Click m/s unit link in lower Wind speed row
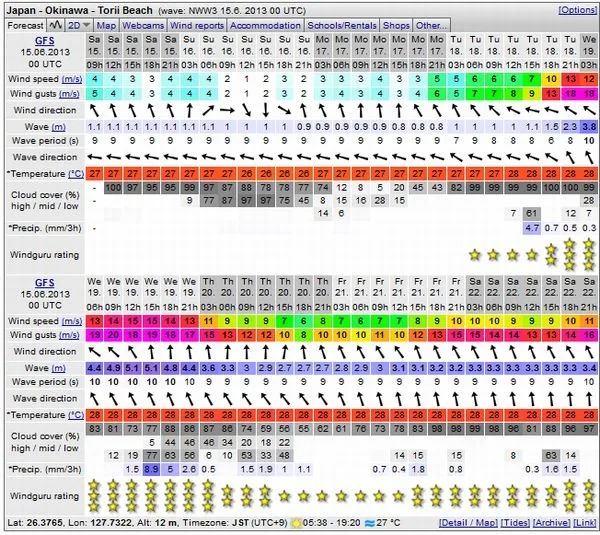600x535 pixels. point(72,321)
